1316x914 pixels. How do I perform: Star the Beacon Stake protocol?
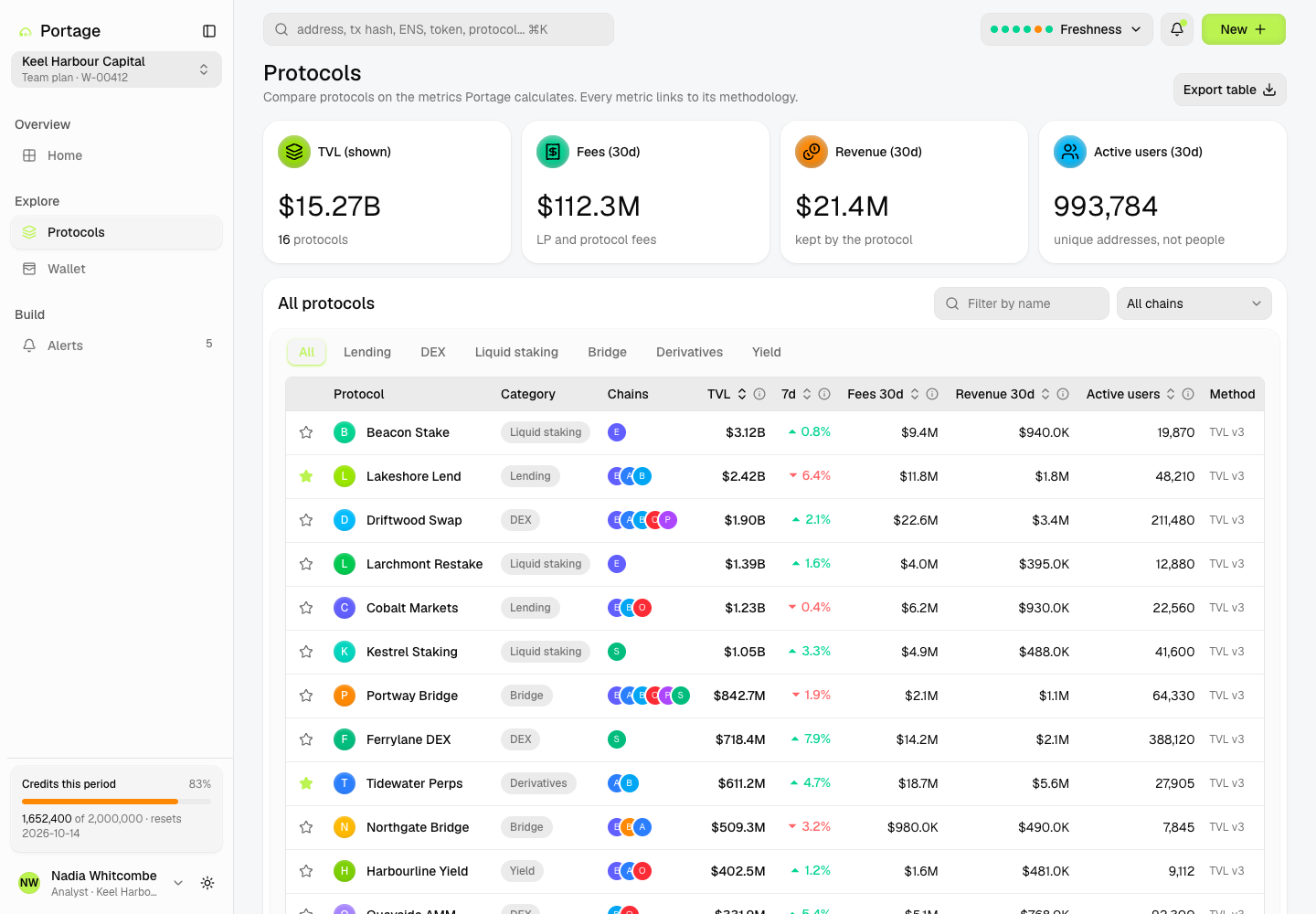click(x=306, y=432)
